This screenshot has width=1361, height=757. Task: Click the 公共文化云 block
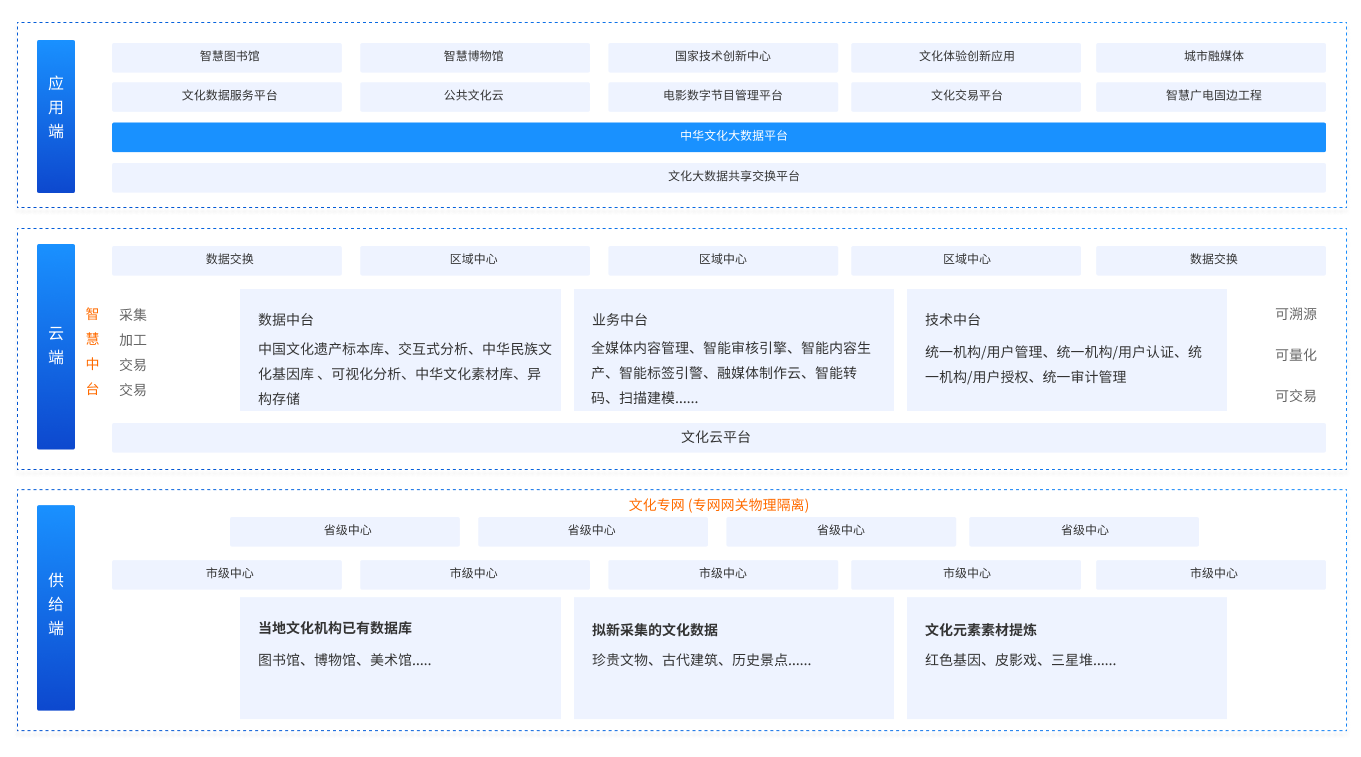point(475,96)
